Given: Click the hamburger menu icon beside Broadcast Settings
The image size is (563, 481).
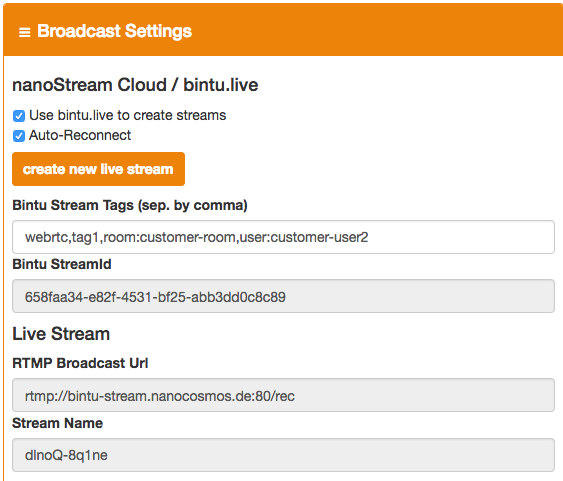Looking at the screenshot, I should (24, 32).
